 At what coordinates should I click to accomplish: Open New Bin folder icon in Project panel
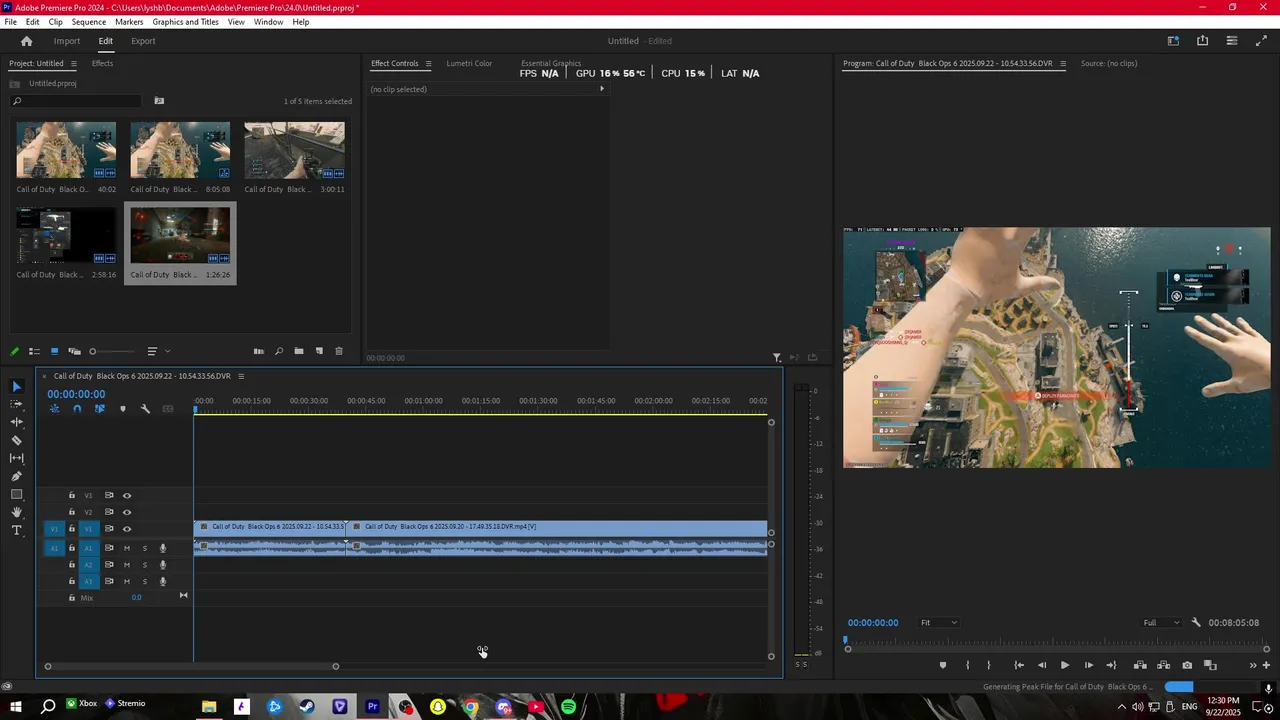tap(298, 351)
